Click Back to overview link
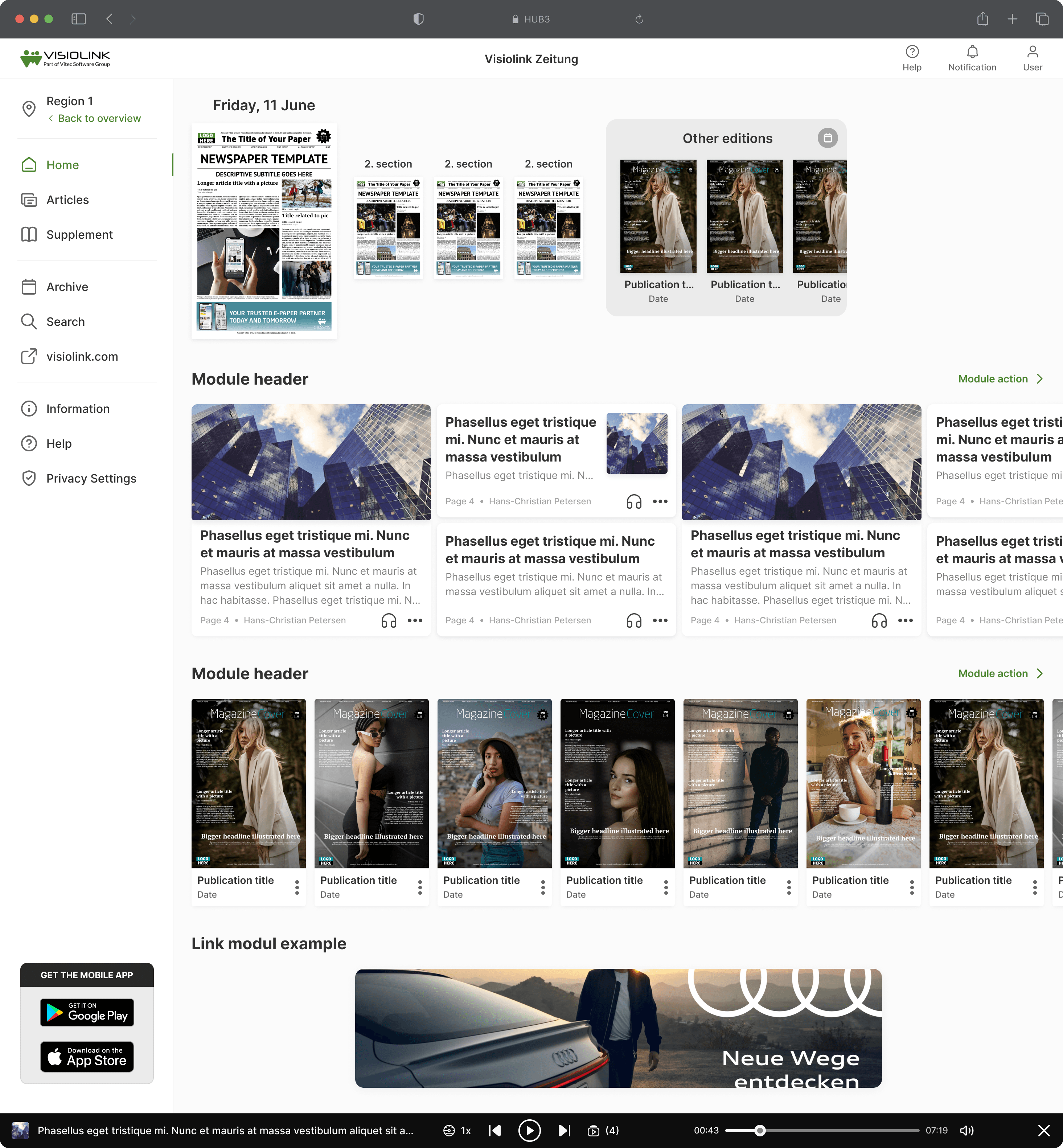Image resolution: width=1063 pixels, height=1148 pixels. point(99,119)
